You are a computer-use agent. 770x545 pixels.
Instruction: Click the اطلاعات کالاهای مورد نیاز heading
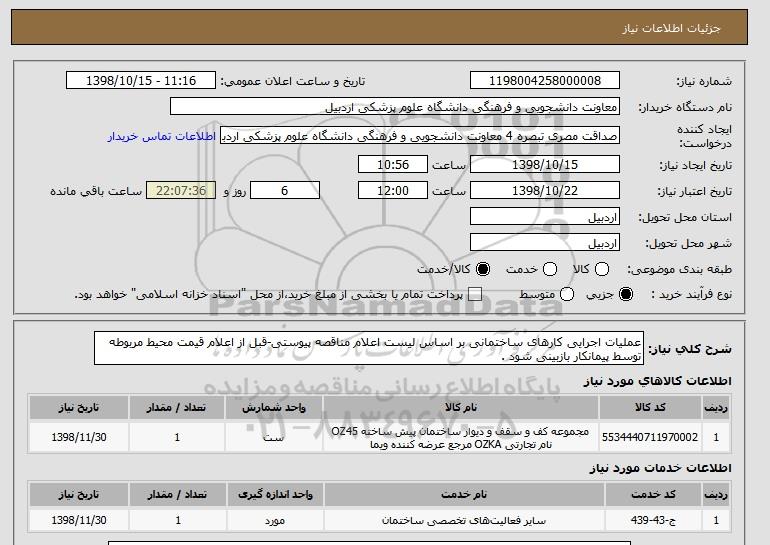coord(657,381)
